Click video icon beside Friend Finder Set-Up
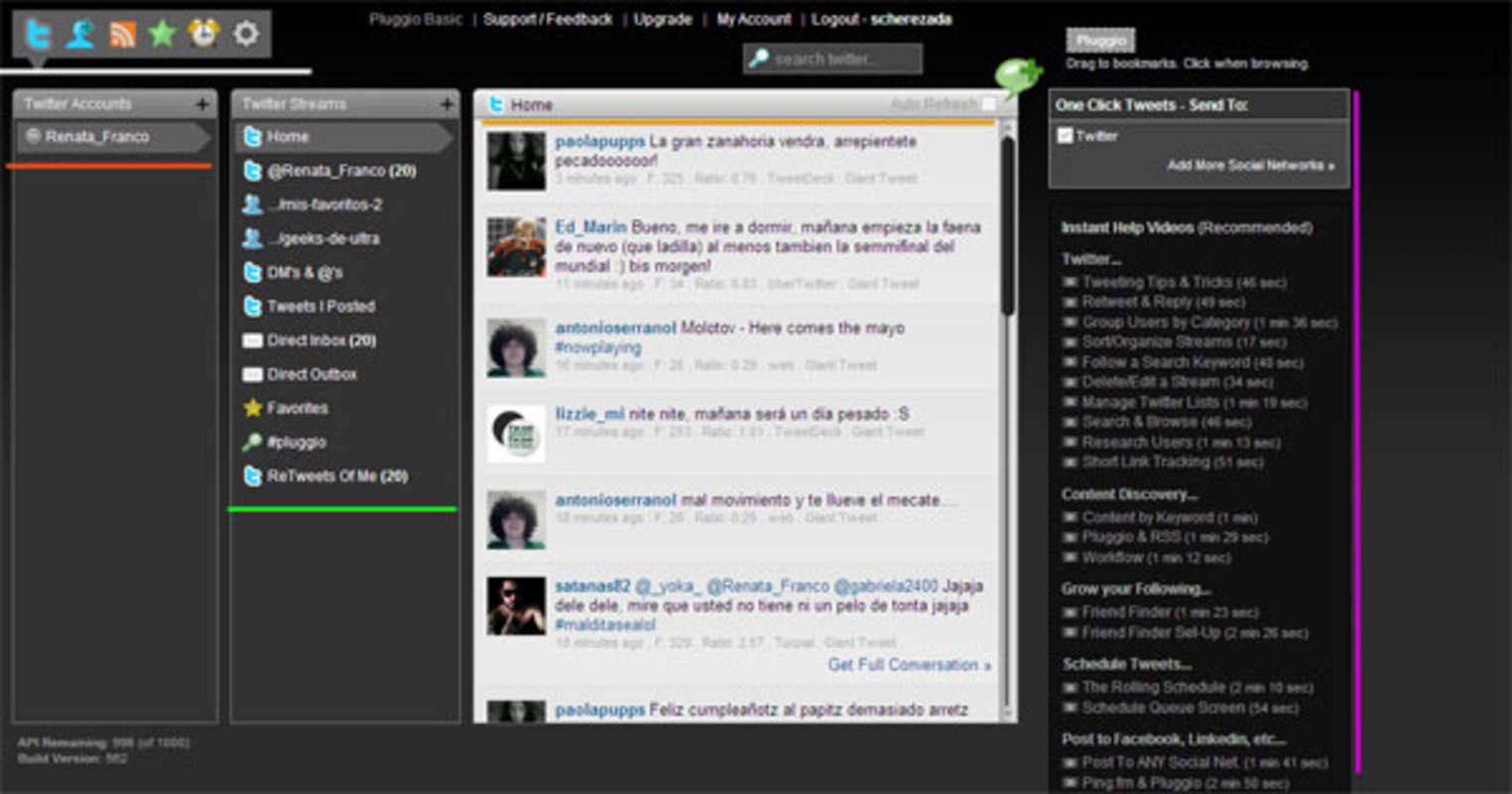Image resolution: width=1512 pixels, height=794 pixels. tap(1070, 632)
